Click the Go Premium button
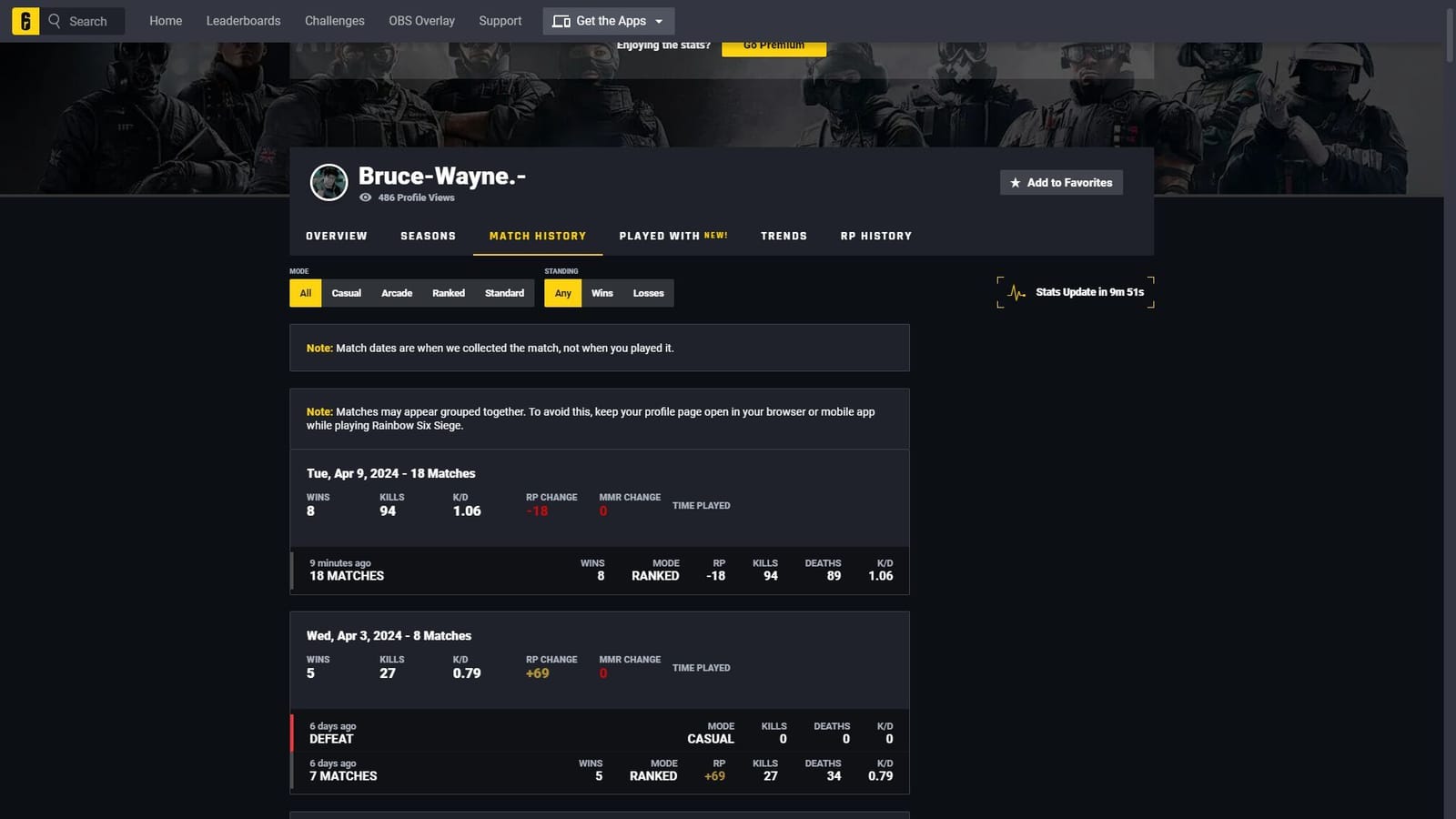The image size is (1456, 819). (x=773, y=44)
